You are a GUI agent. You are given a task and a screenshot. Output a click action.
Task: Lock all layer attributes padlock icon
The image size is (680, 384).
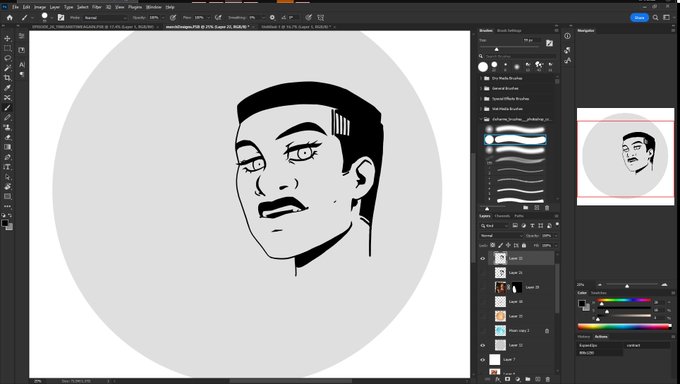pos(524,245)
